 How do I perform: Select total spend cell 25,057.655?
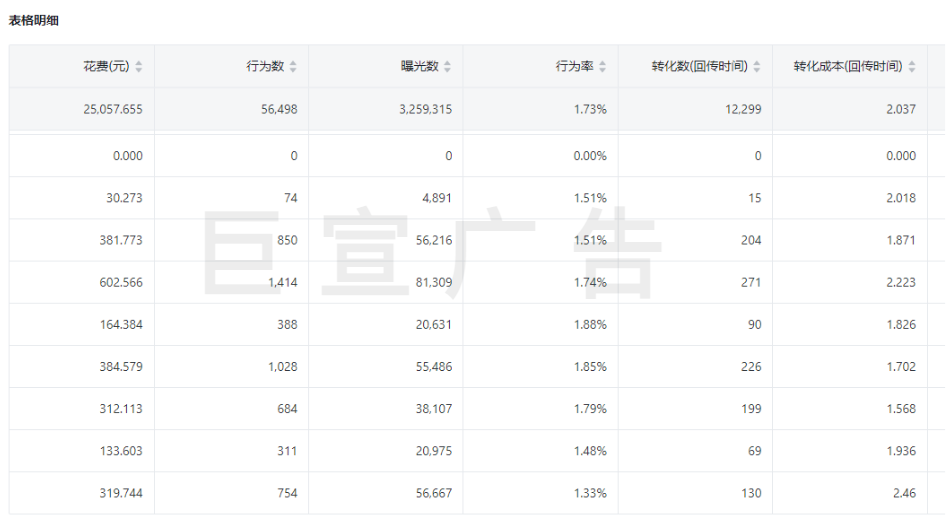(x=112, y=109)
